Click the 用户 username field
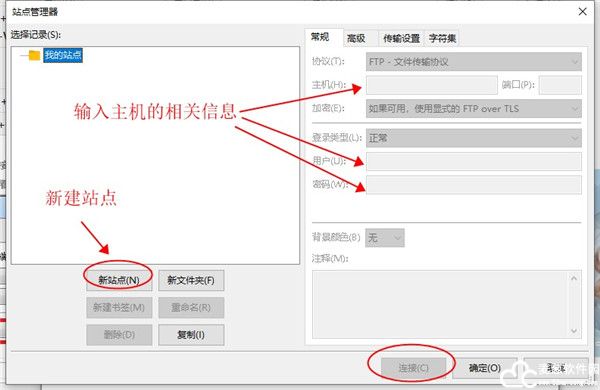 coord(474,162)
